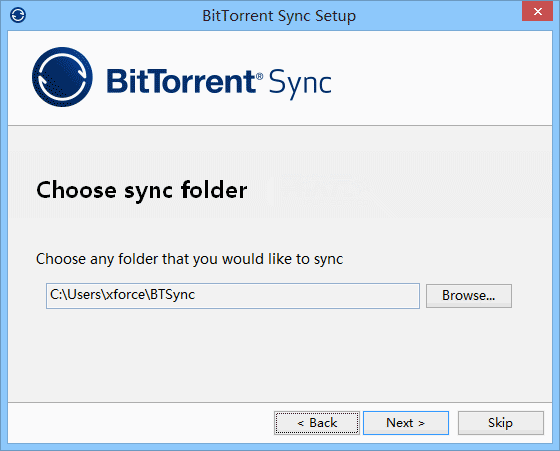Open the Browse... folder picker
Viewport: 560px width, 451px height.
469,296
